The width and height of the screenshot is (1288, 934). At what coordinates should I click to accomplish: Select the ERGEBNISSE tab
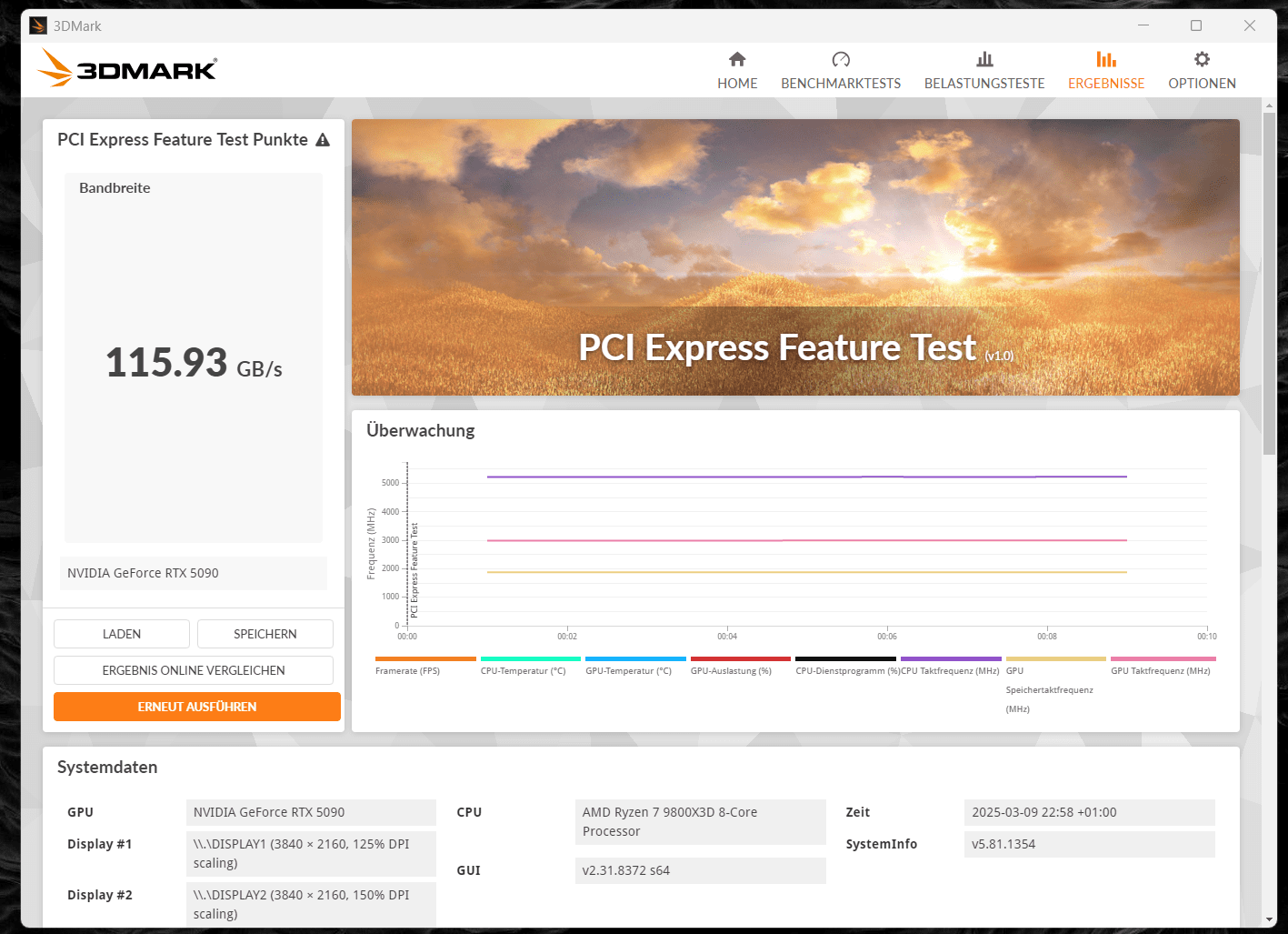1106,71
